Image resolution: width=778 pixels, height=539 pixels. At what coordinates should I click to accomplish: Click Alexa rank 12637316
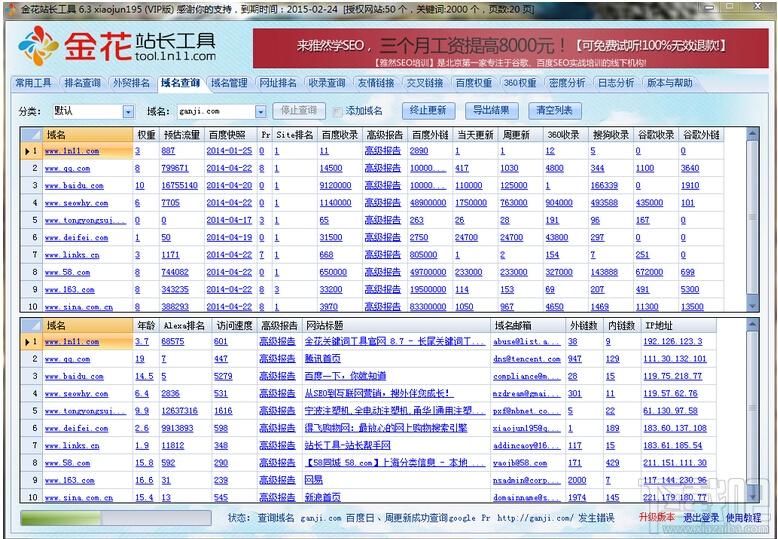tap(180, 411)
